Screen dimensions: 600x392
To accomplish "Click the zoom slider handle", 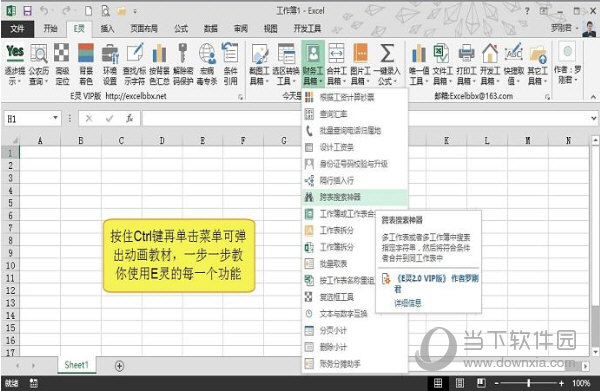I will (x=529, y=382).
